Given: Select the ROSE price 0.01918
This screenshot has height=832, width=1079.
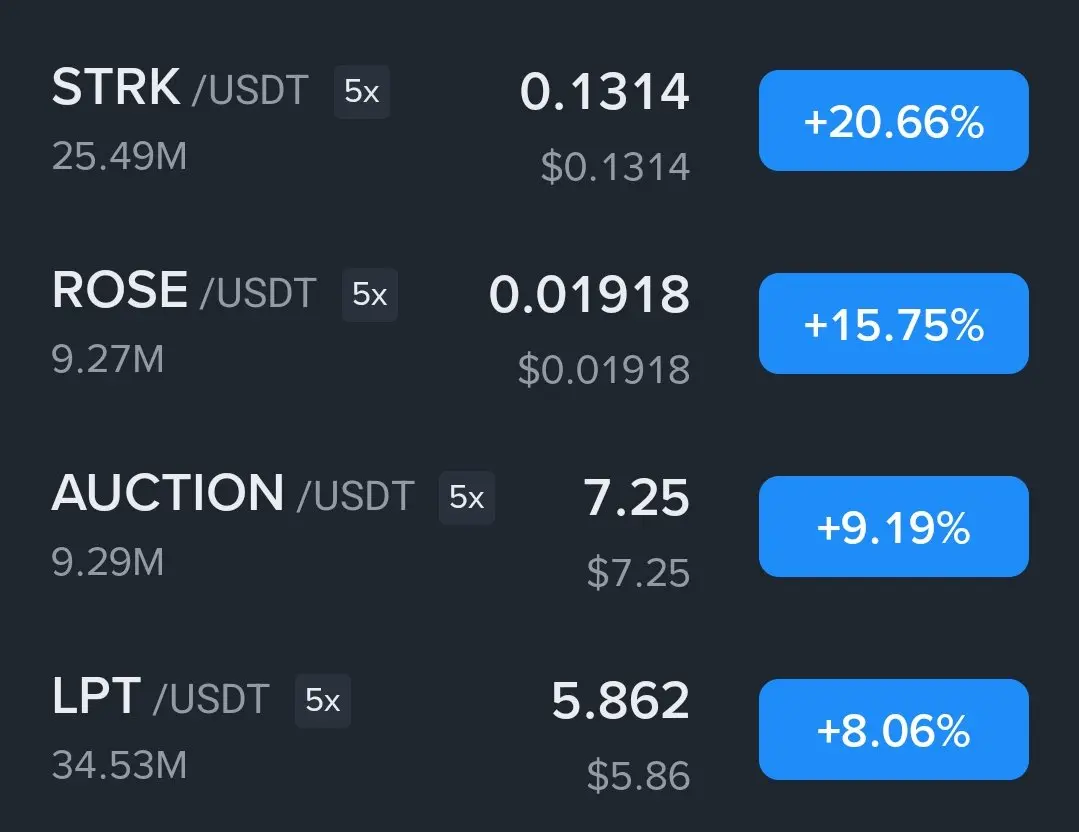Looking at the screenshot, I should [x=589, y=295].
